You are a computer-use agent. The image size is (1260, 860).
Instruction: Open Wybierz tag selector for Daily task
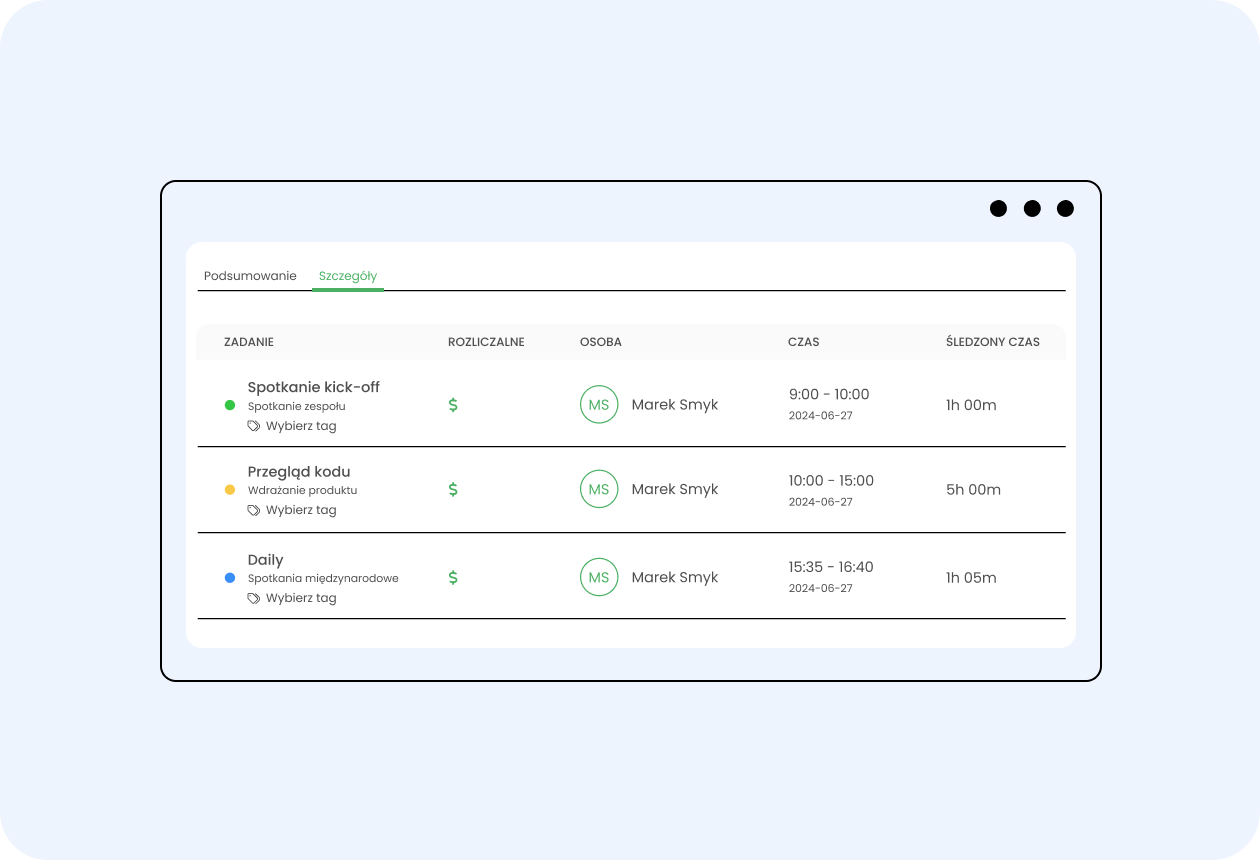(301, 598)
